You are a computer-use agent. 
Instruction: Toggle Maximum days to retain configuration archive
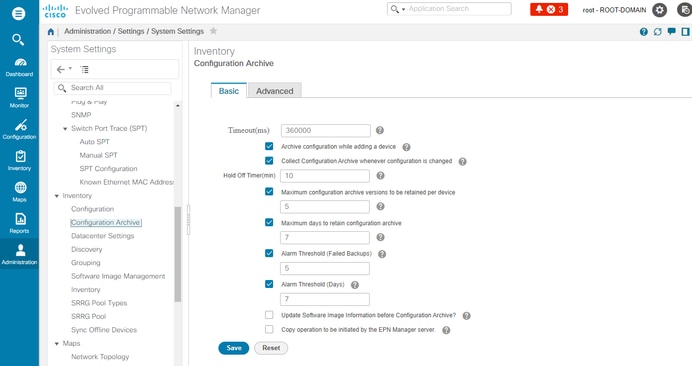pos(269,223)
